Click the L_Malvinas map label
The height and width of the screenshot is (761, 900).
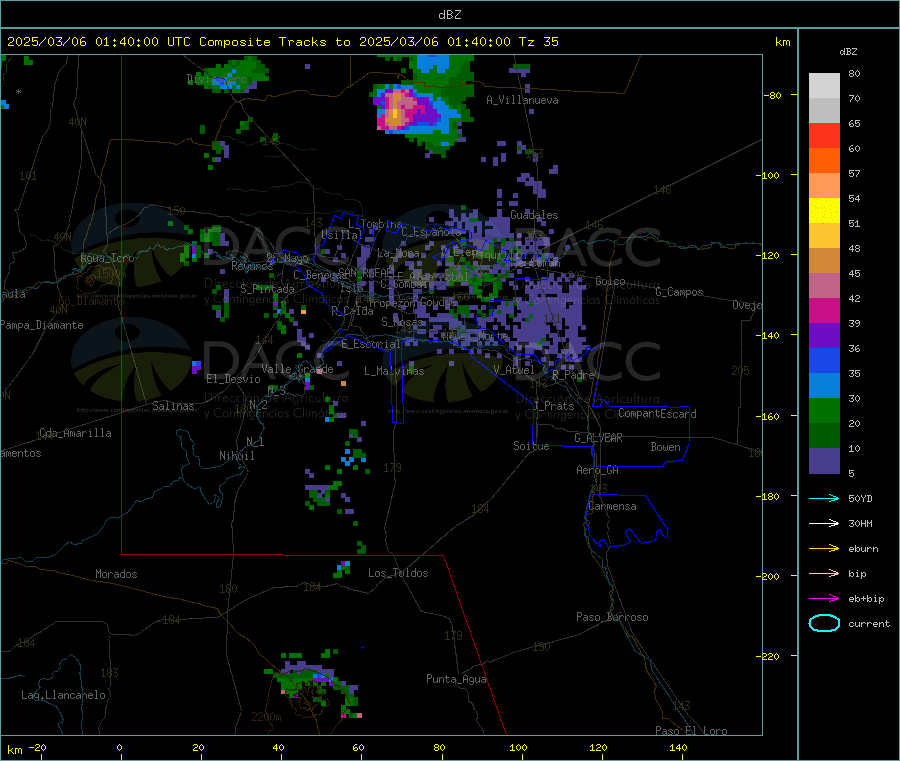coord(394,371)
